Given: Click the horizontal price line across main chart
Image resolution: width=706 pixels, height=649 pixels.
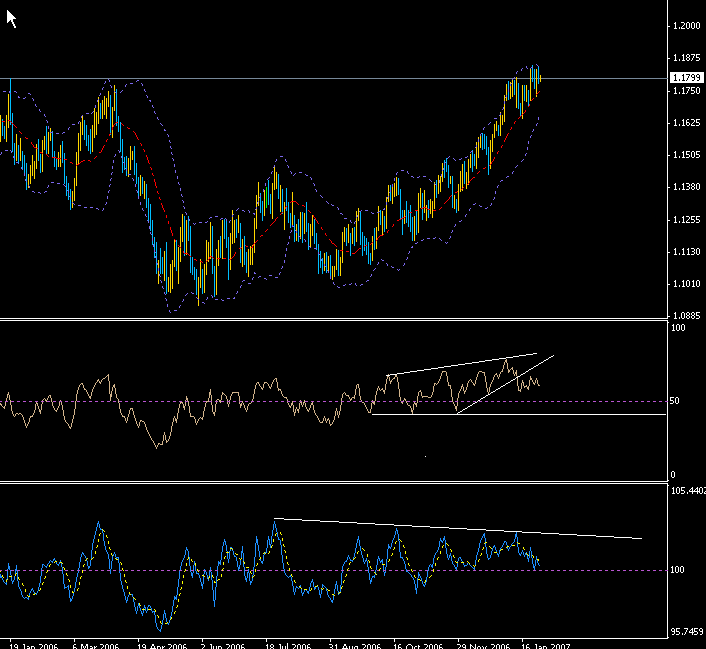Looking at the screenshot, I should 300,78.
